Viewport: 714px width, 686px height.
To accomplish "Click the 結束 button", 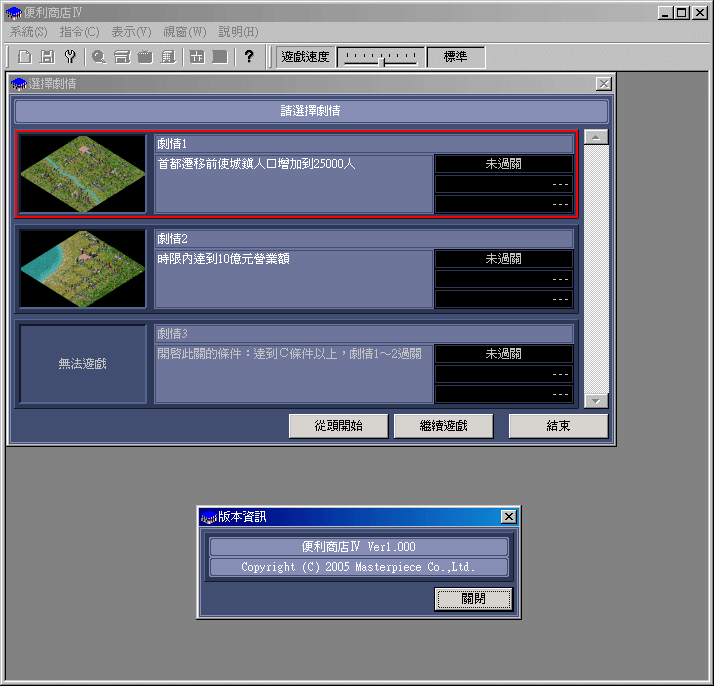I will (558, 426).
